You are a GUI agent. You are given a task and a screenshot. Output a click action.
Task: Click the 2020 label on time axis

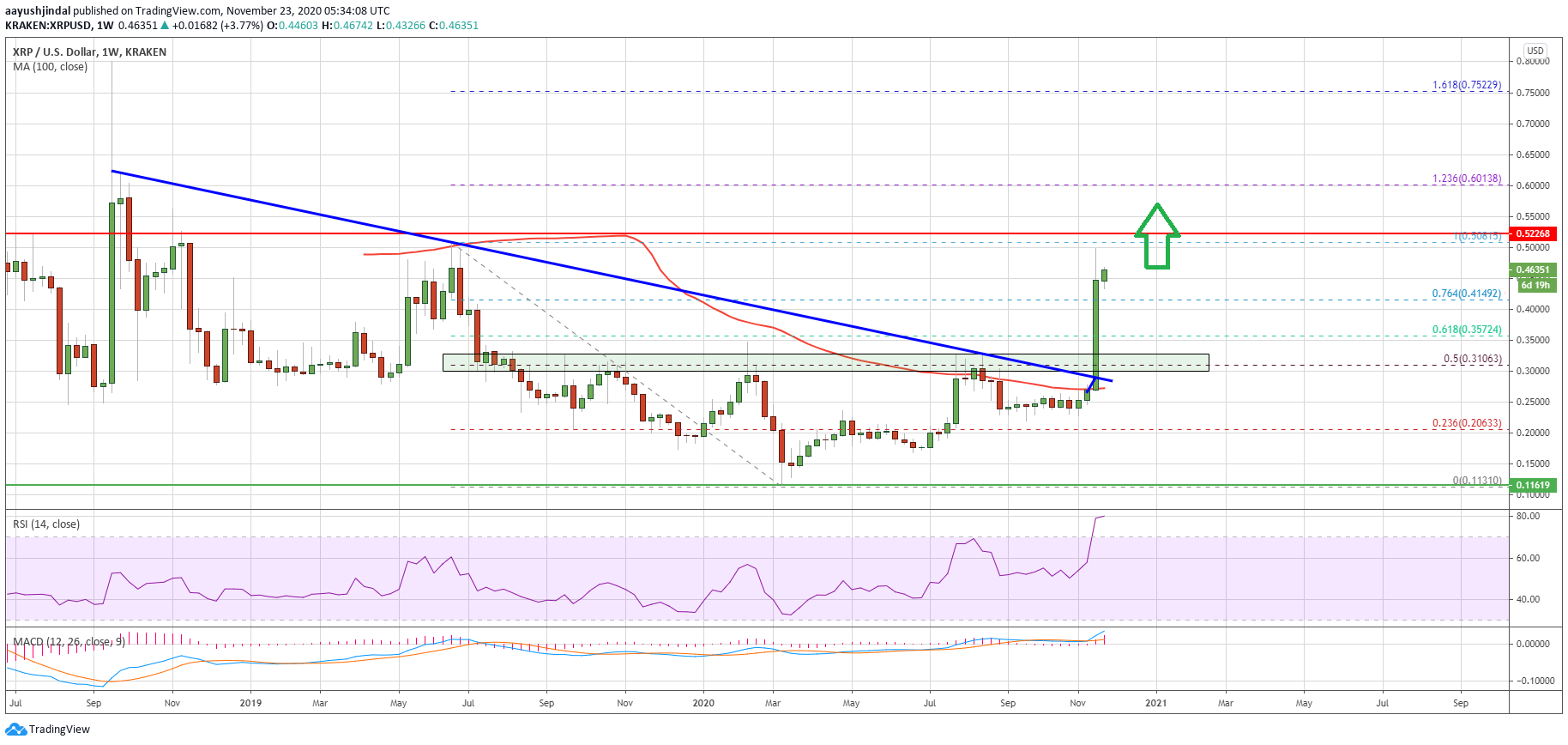[703, 703]
